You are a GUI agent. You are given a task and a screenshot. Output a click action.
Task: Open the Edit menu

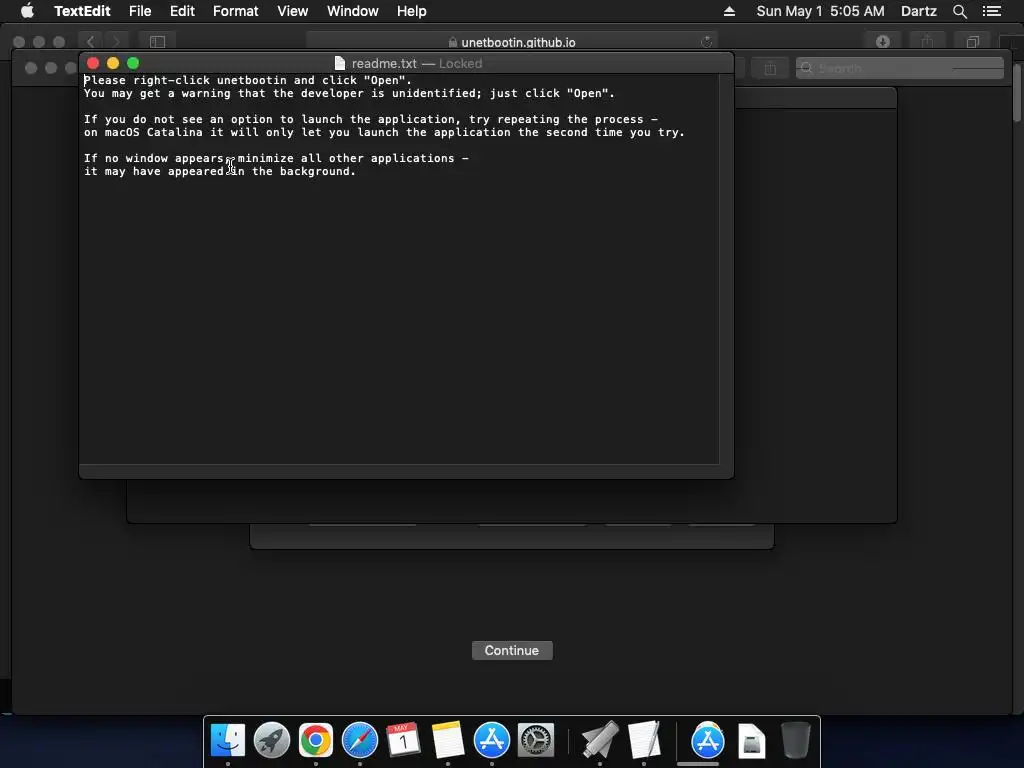click(x=182, y=11)
